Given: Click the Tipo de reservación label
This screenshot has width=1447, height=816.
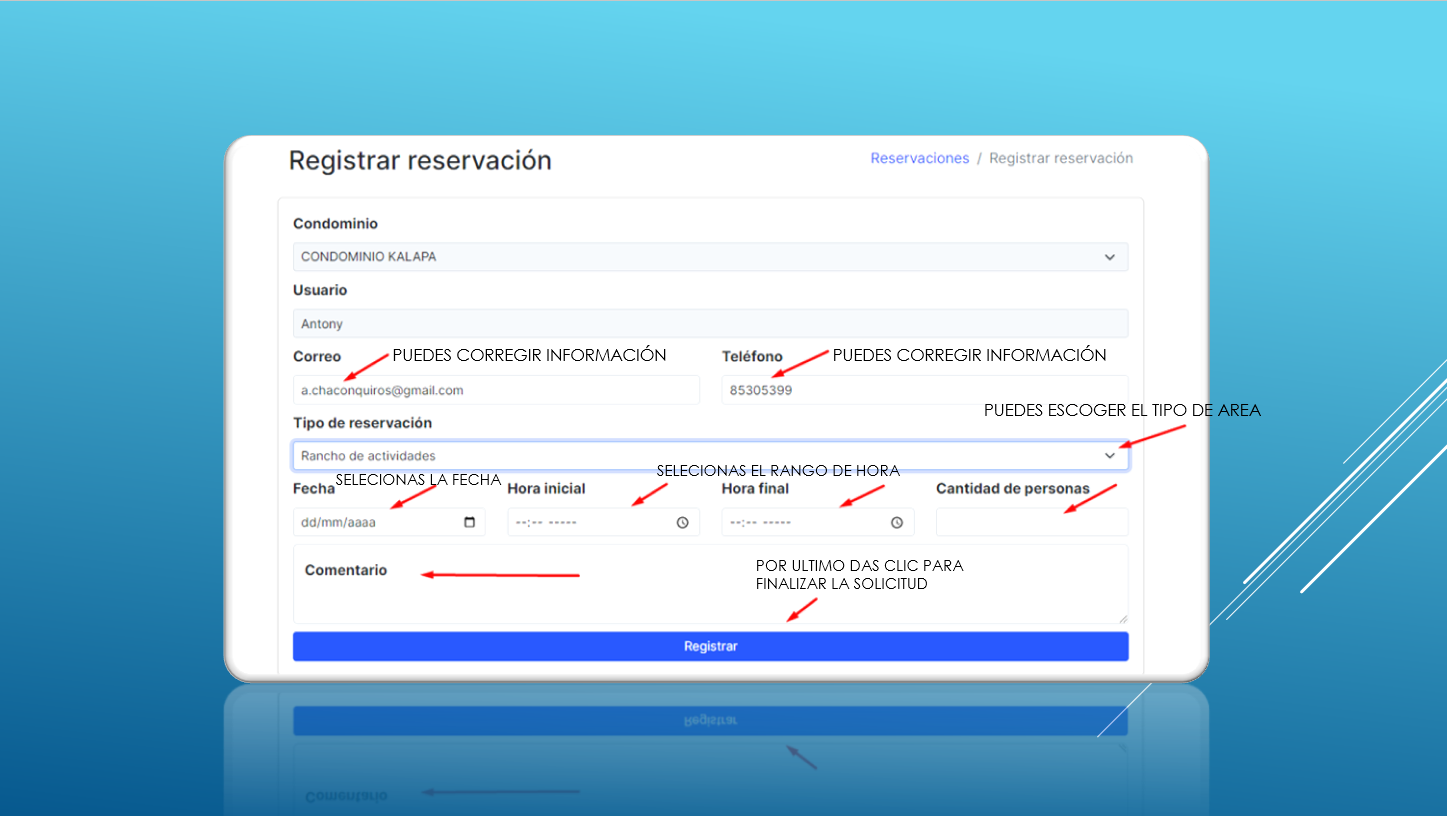Looking at the screenshot, I should click(x=362, y=423).
